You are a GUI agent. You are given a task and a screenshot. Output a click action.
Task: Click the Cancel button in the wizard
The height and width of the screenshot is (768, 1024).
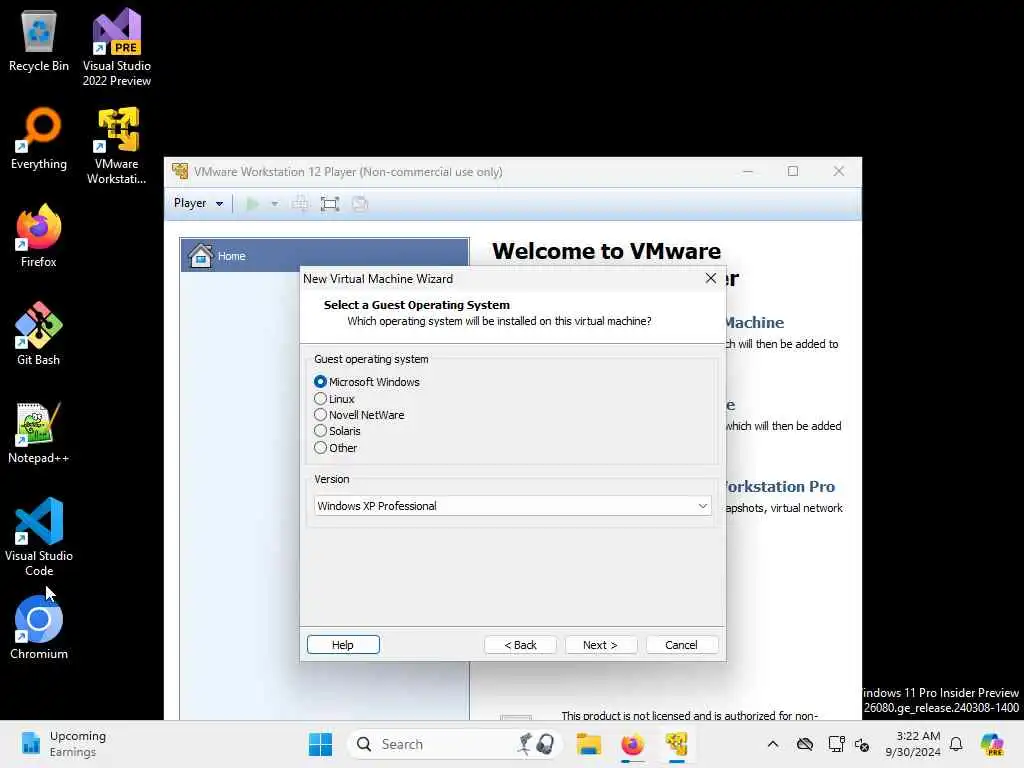click(682, 645)
